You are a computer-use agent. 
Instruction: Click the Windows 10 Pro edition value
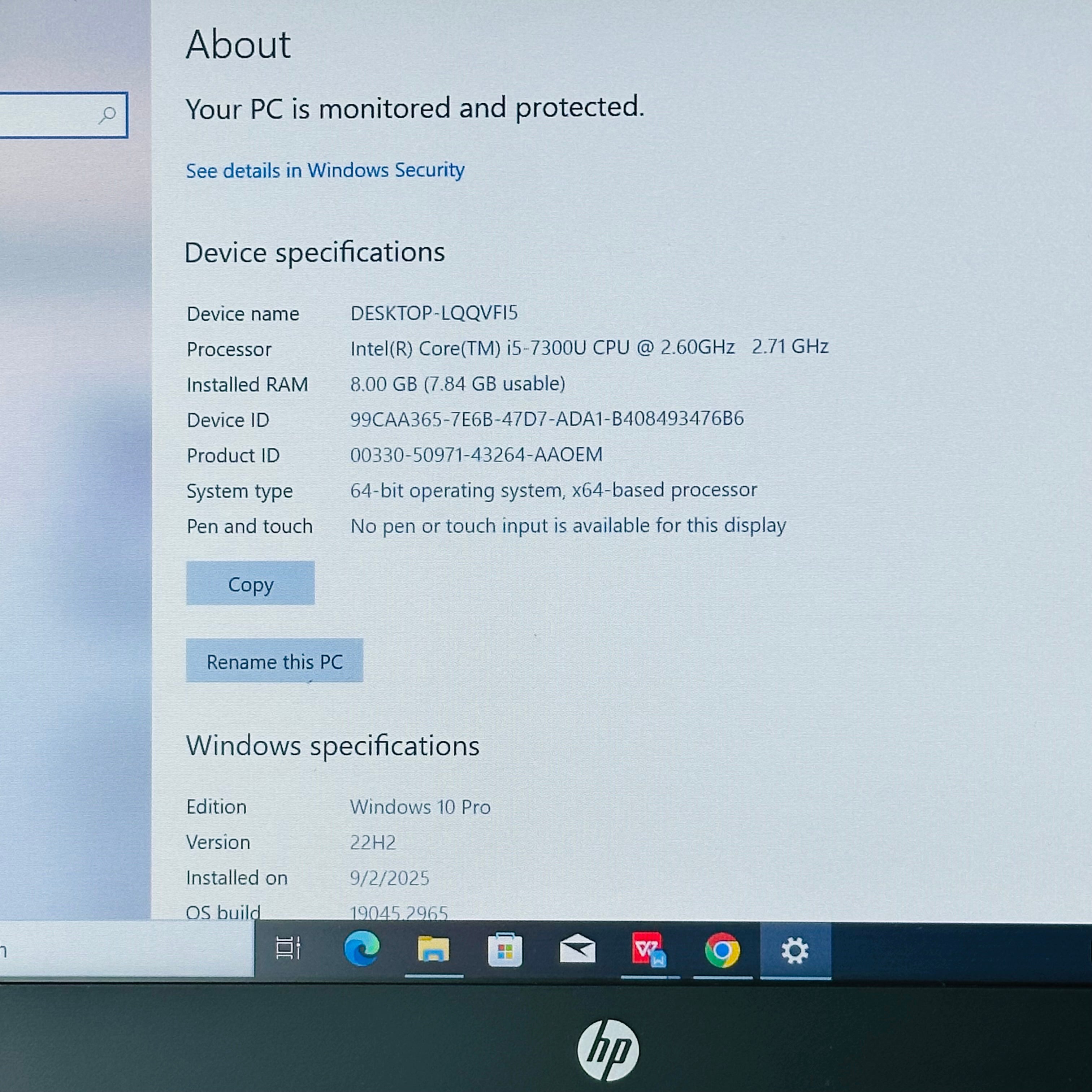click(420, 807)
